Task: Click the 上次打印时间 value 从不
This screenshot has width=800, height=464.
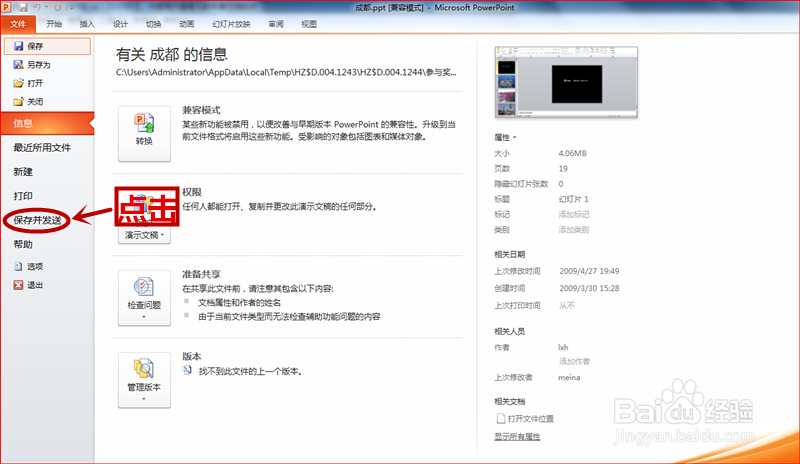Action: [566, 305]
